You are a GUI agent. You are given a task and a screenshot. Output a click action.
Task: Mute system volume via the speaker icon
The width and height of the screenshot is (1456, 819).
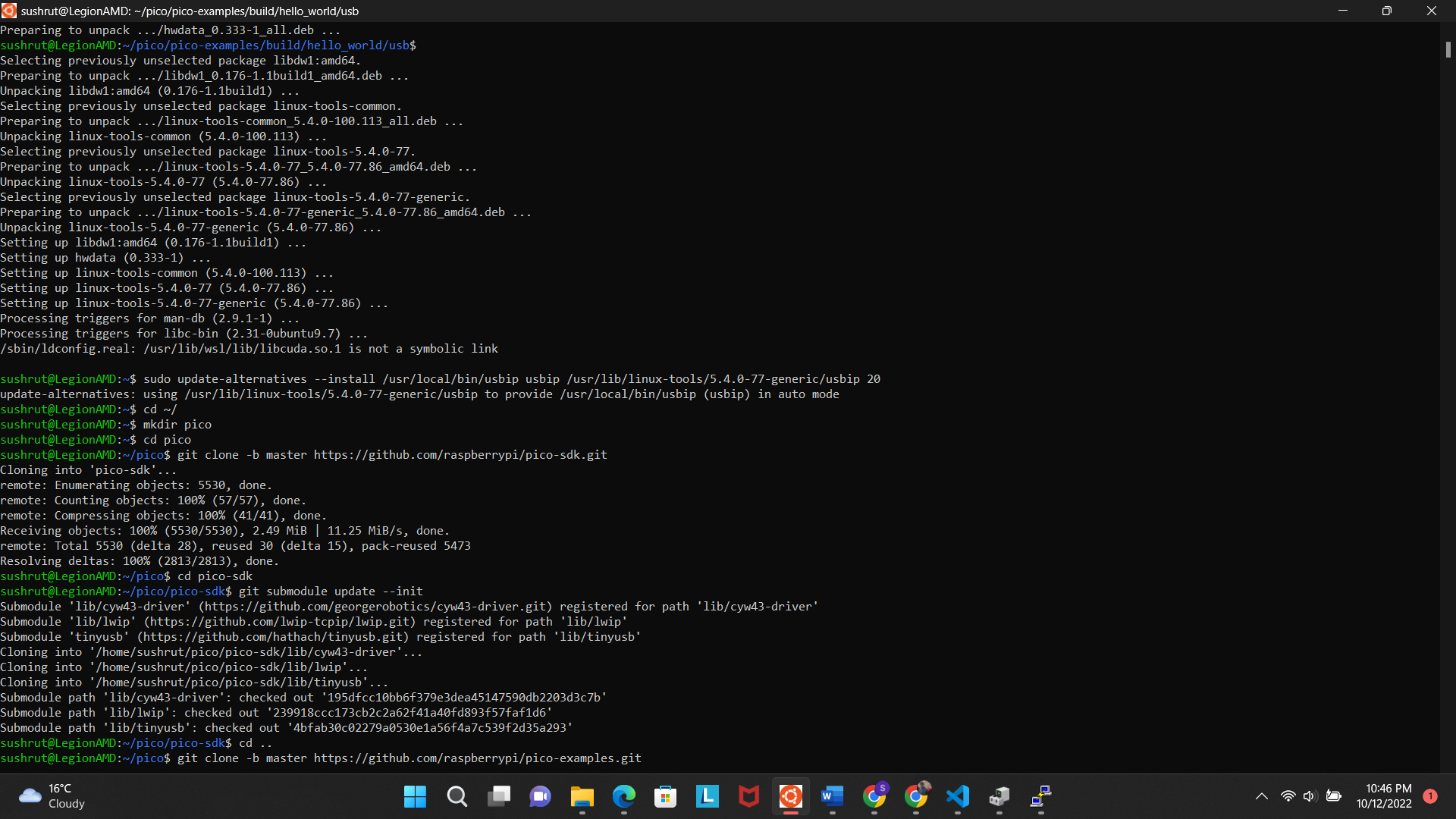pos(1311,796)
